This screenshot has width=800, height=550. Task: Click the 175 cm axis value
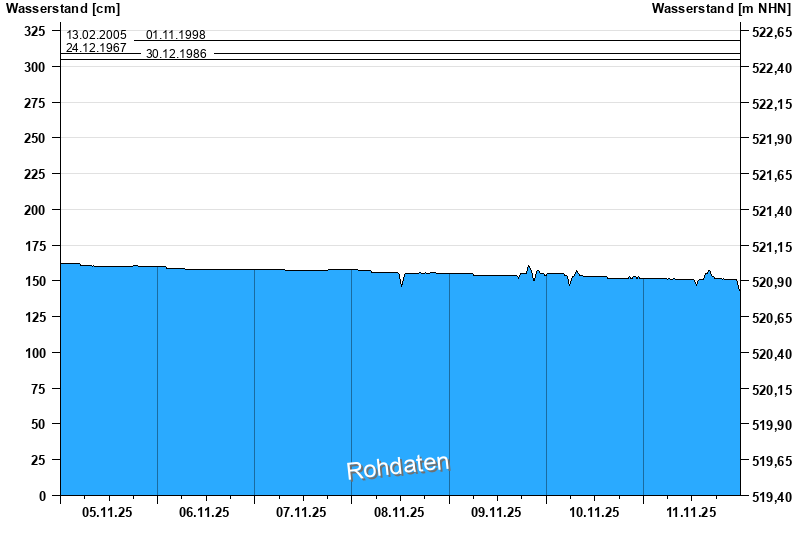(35, 245)
